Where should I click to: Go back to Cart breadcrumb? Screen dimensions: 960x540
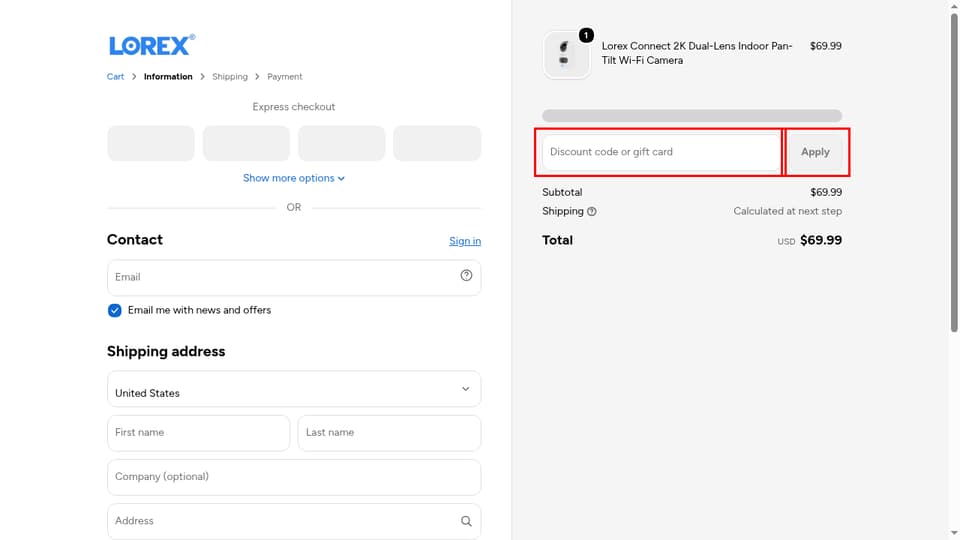pos(115,77)
